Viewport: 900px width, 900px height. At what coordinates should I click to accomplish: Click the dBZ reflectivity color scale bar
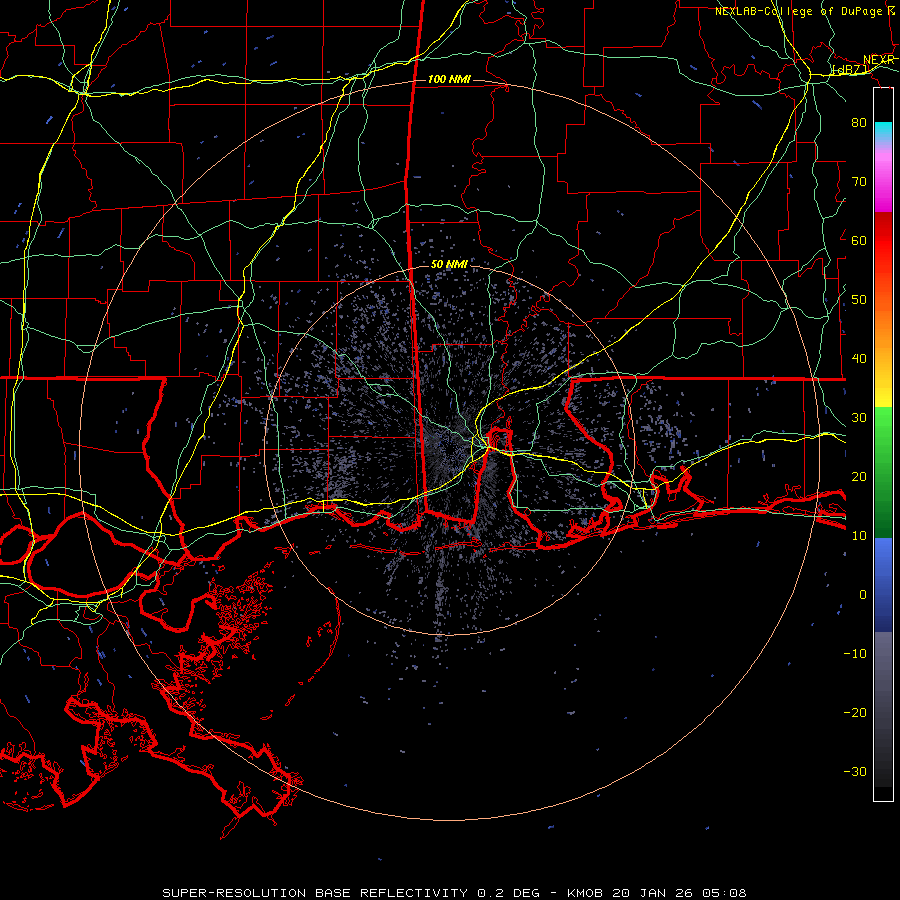click(883, 444)
